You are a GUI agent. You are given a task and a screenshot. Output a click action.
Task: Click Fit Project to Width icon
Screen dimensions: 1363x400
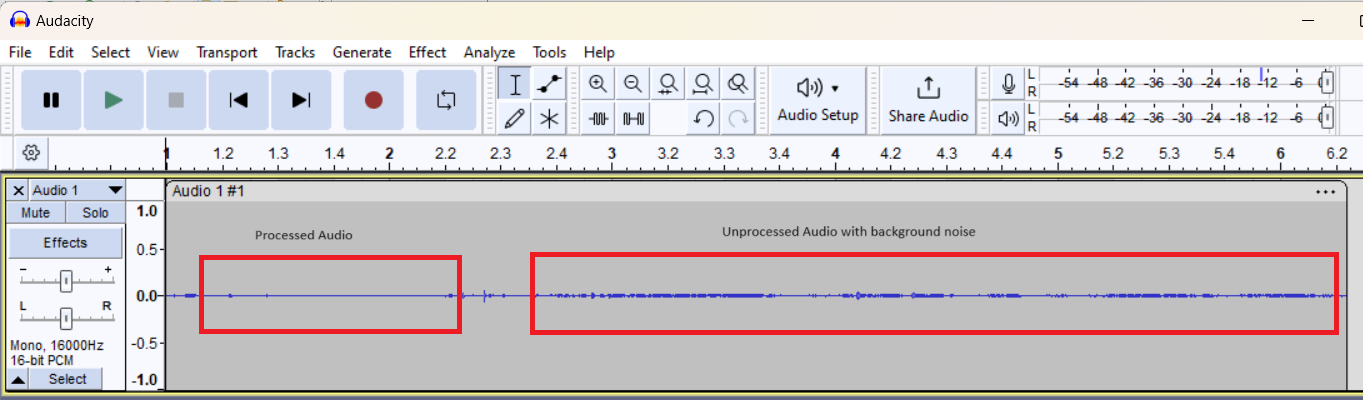click(x=703, y=85)
